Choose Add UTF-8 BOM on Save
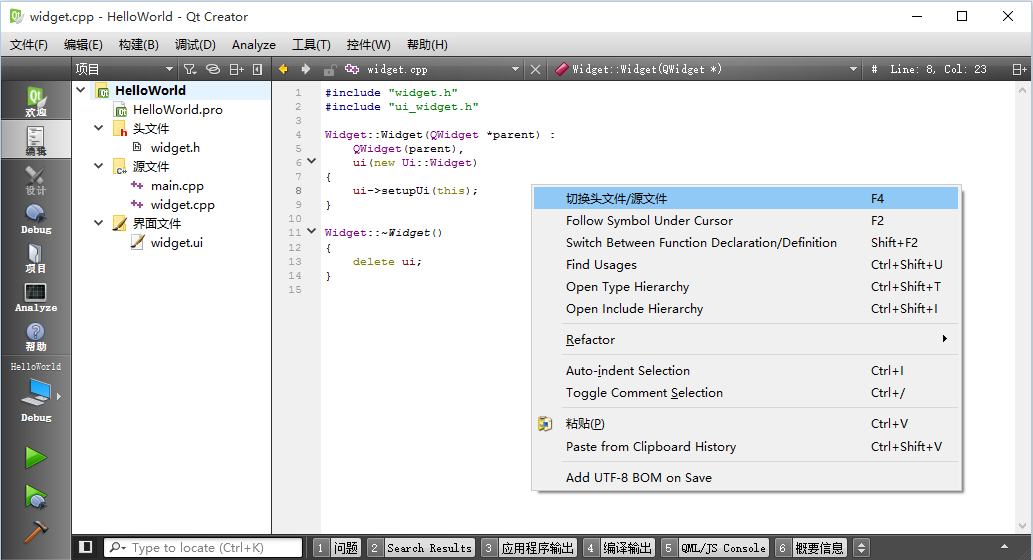 coord(746,478)
